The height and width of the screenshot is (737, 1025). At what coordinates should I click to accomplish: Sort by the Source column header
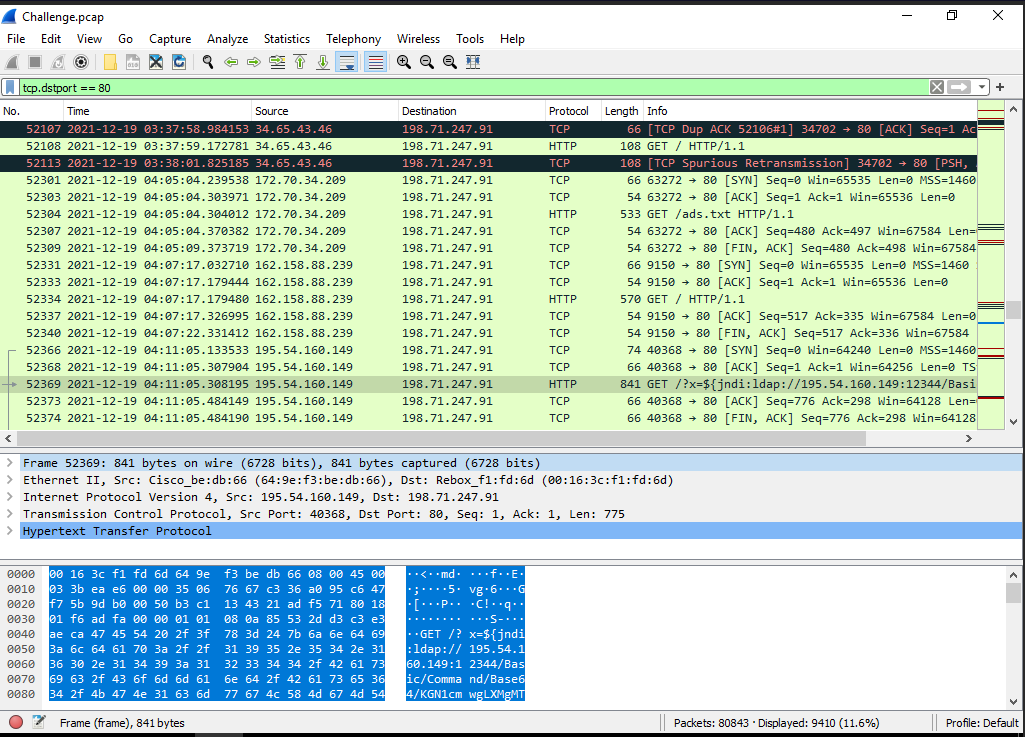click(x=325, y=111)
